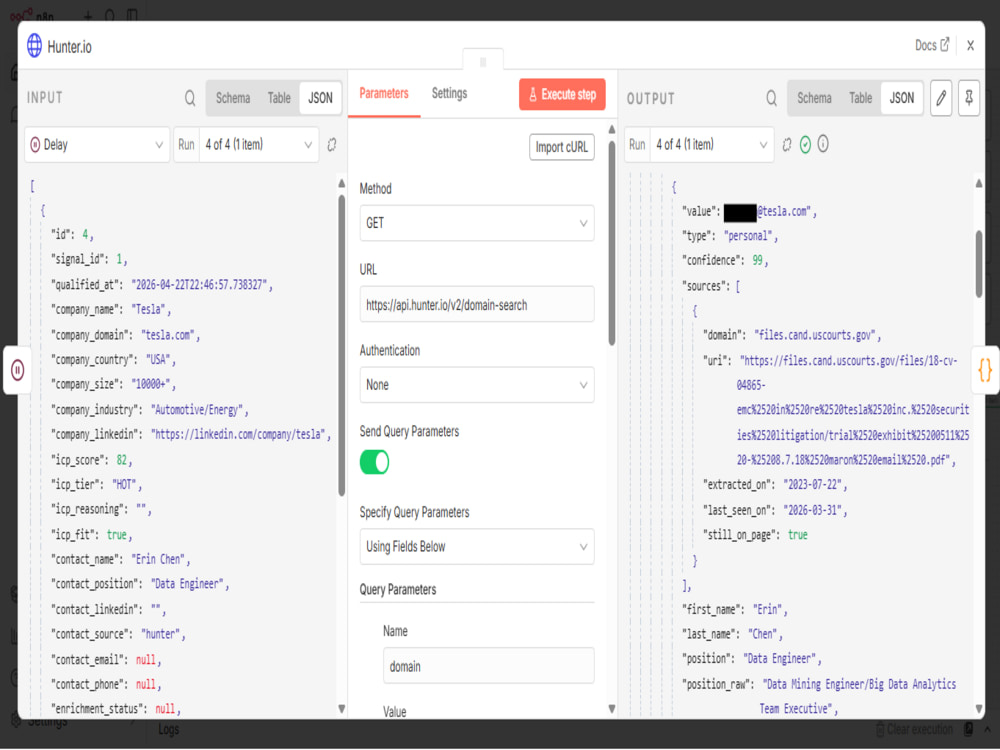This screenshot has width=1000, height=750.
Task: Click the output panel scrollbar
Action: pos(978,263)
